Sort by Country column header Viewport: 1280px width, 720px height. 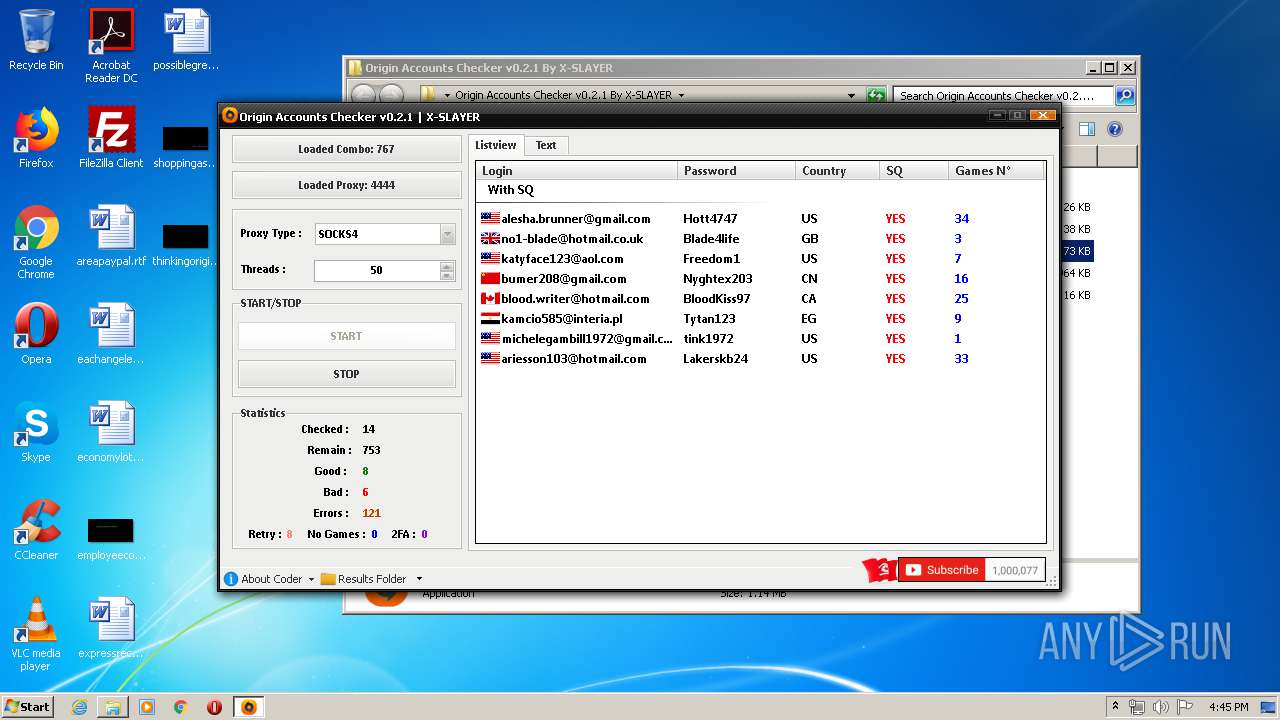click(x=838, y=171)
